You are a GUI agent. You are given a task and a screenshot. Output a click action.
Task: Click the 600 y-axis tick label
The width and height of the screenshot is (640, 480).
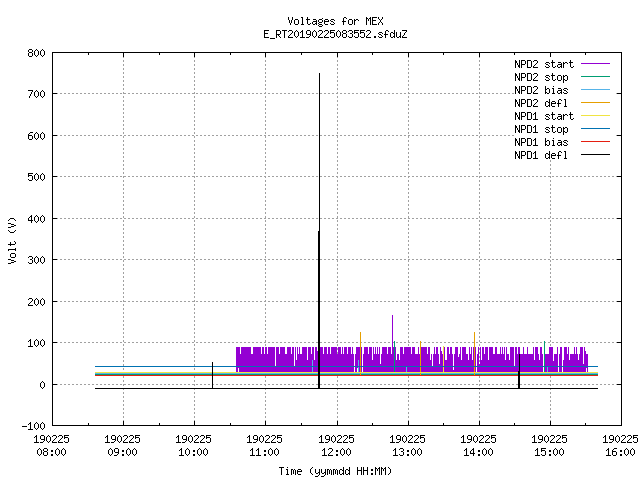[36, 136]
